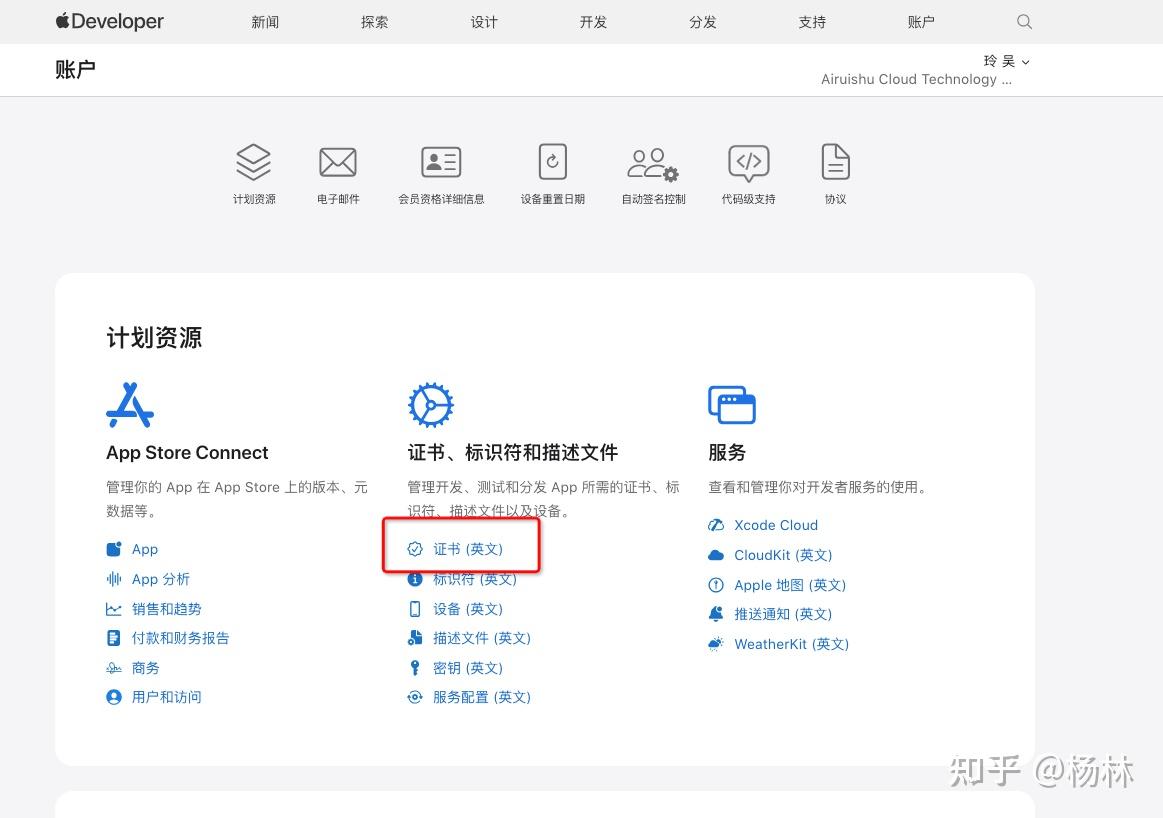The image size is (1163, 818).
Task: Click the 计划资源 section title
Action: (x=154, y=337)
